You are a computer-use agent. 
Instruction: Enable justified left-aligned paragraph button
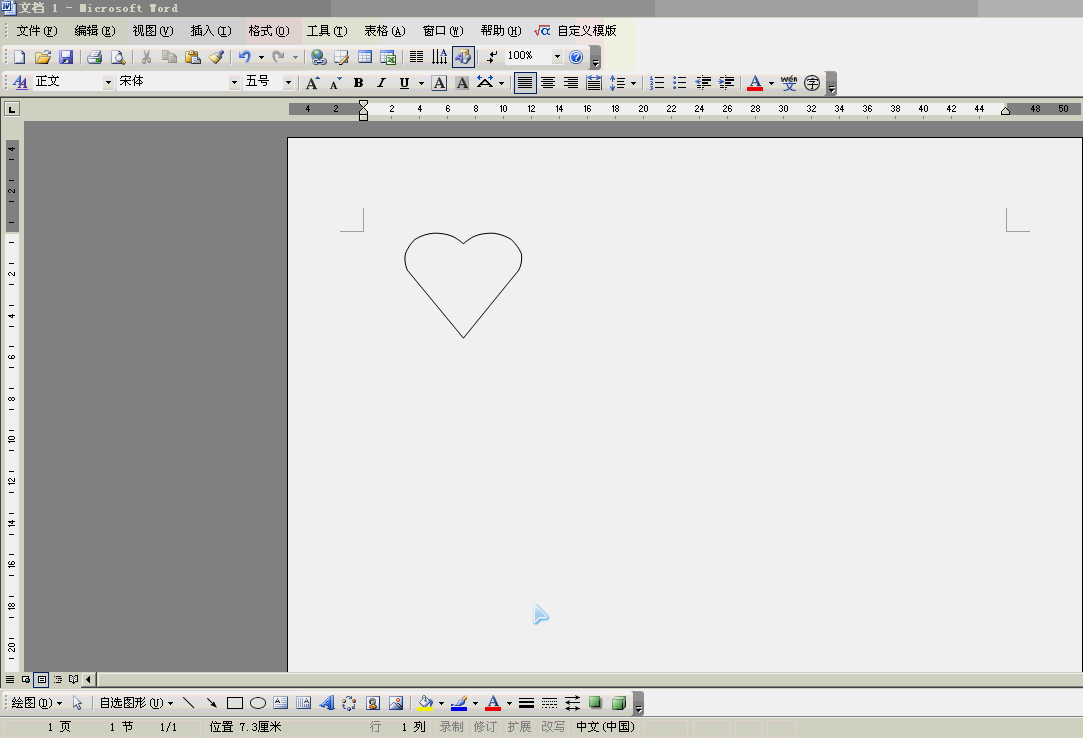click(525, 83)
